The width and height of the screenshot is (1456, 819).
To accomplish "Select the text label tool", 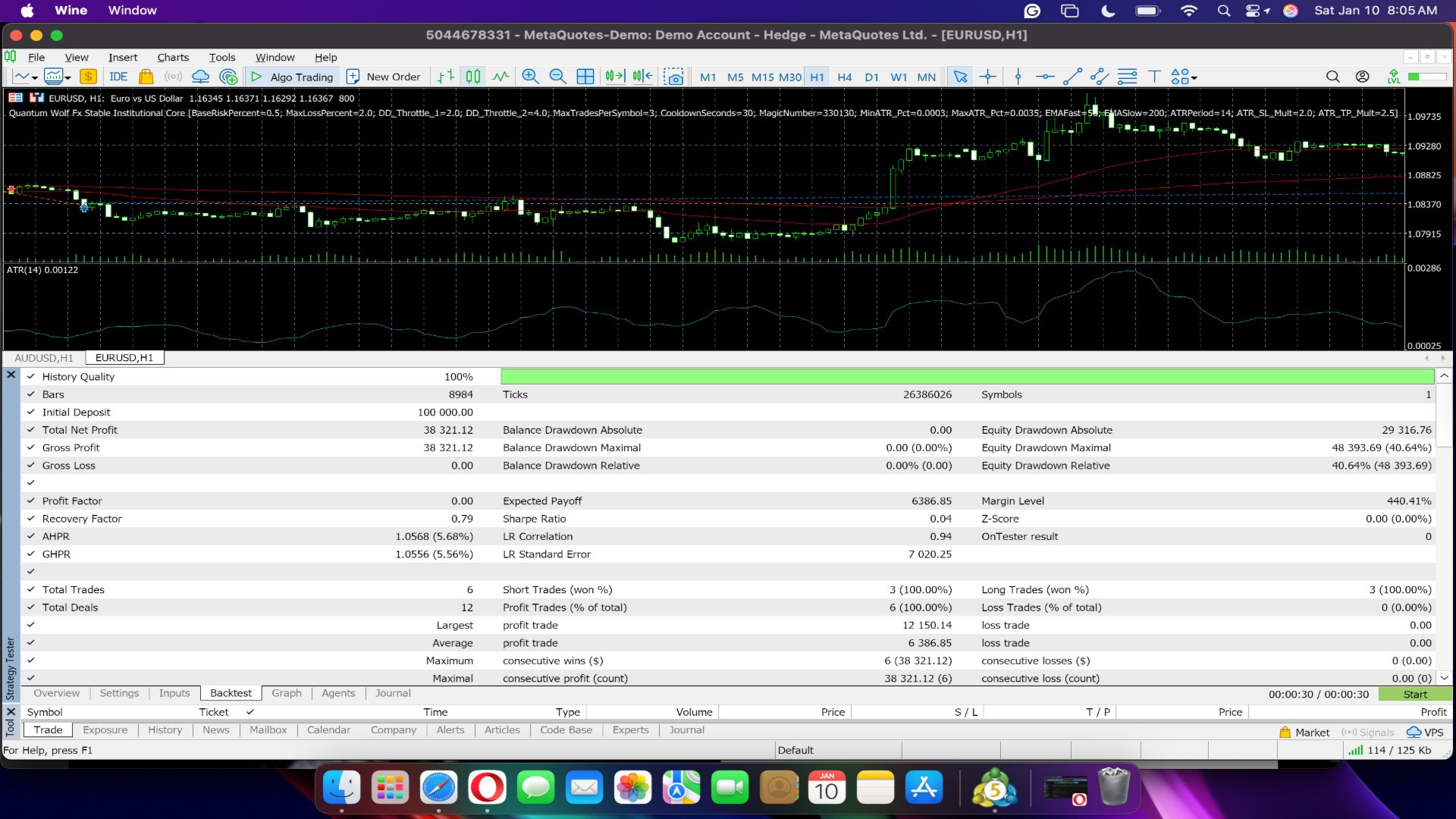I will click(x=1154, y=77).
